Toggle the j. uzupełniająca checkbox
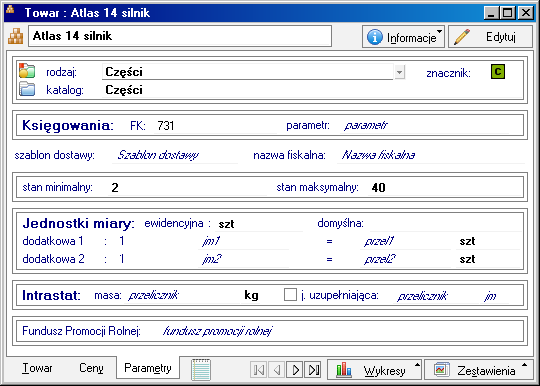 (x=290, y=295)
